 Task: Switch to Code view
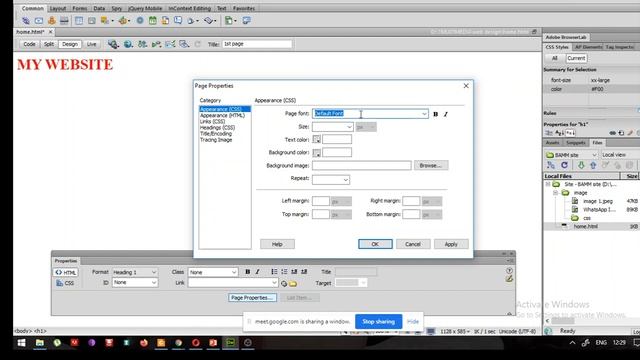click(29, 44)
